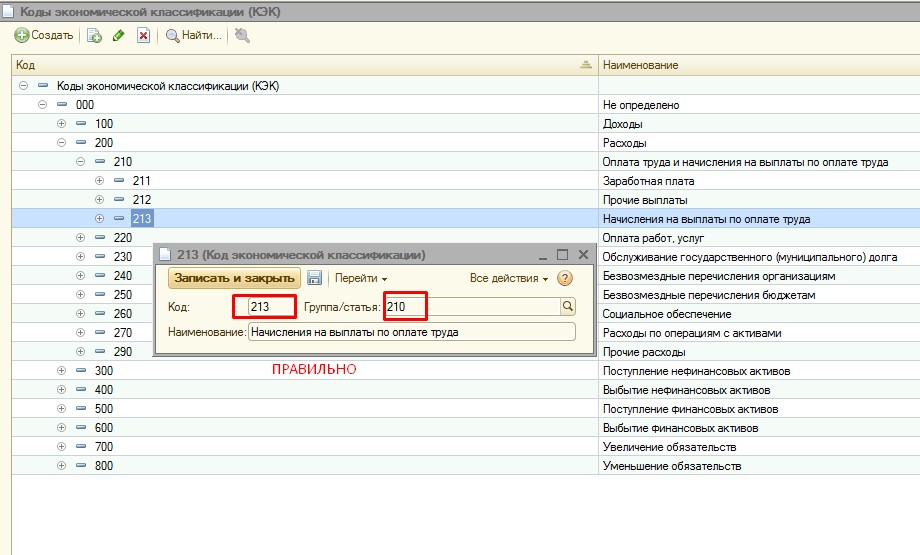
Task: Collapse the 200 Расходы node
Action: [x=61, y=143]
